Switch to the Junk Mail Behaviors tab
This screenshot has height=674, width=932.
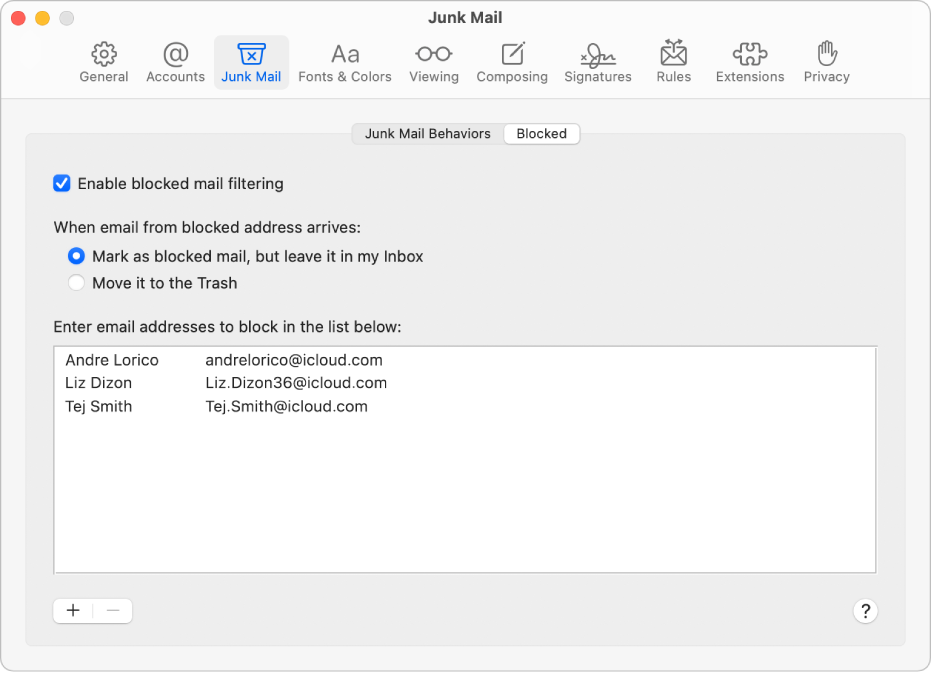click(x=427, y=133)
